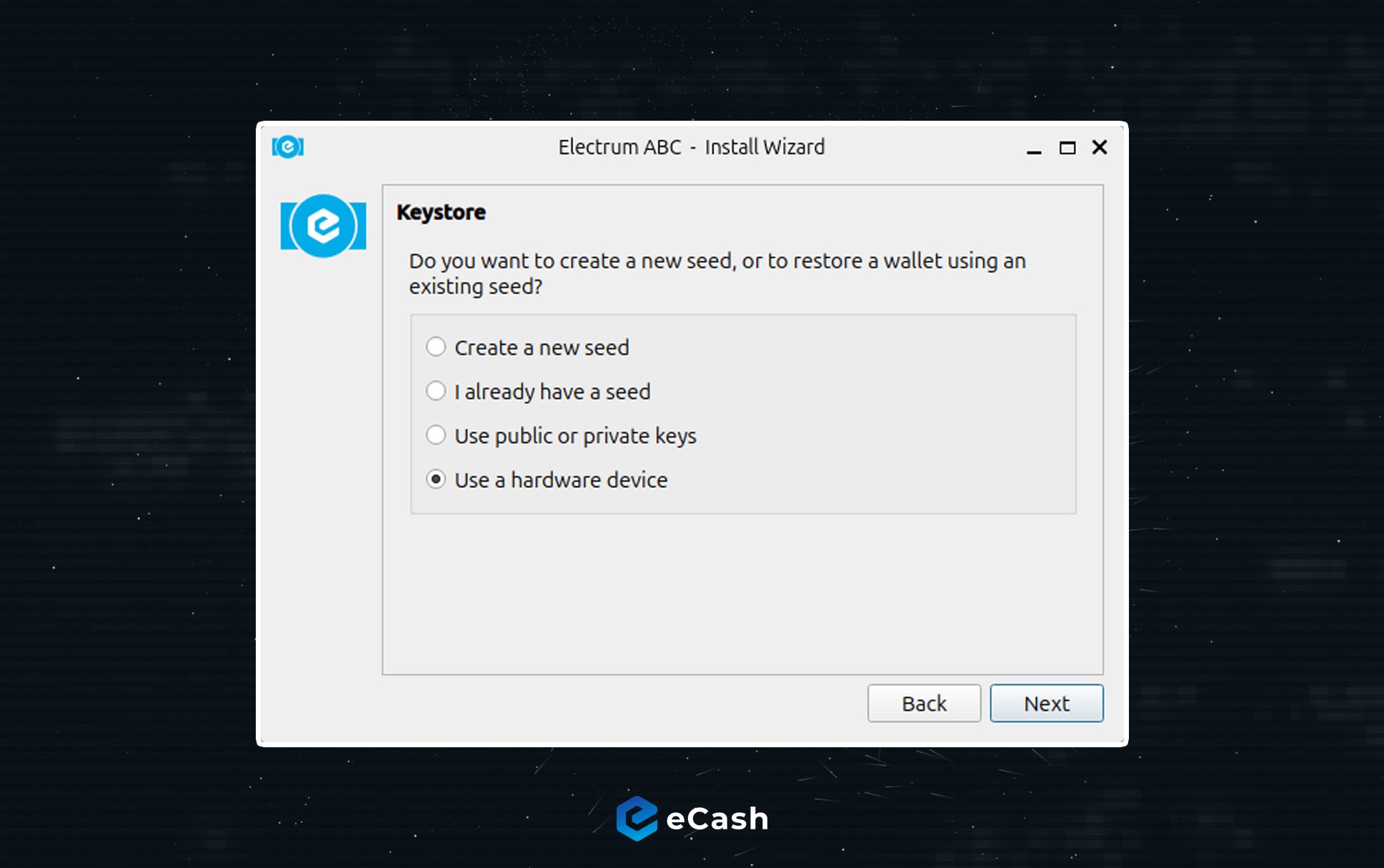This screenshot has width=1384, height=868.
Task: Close the Install Wizard dialog
Action: pyautogui.click(x=1100, y=147)
